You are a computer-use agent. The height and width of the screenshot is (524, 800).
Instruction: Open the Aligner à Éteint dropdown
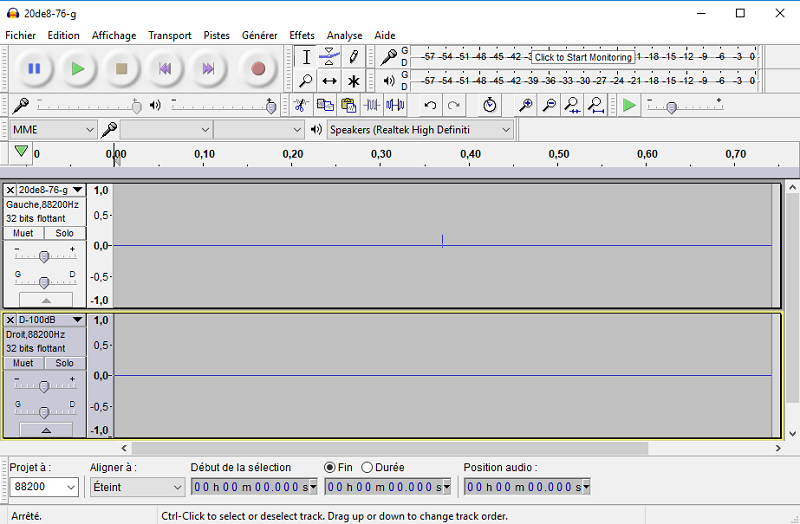coord(137,487)
